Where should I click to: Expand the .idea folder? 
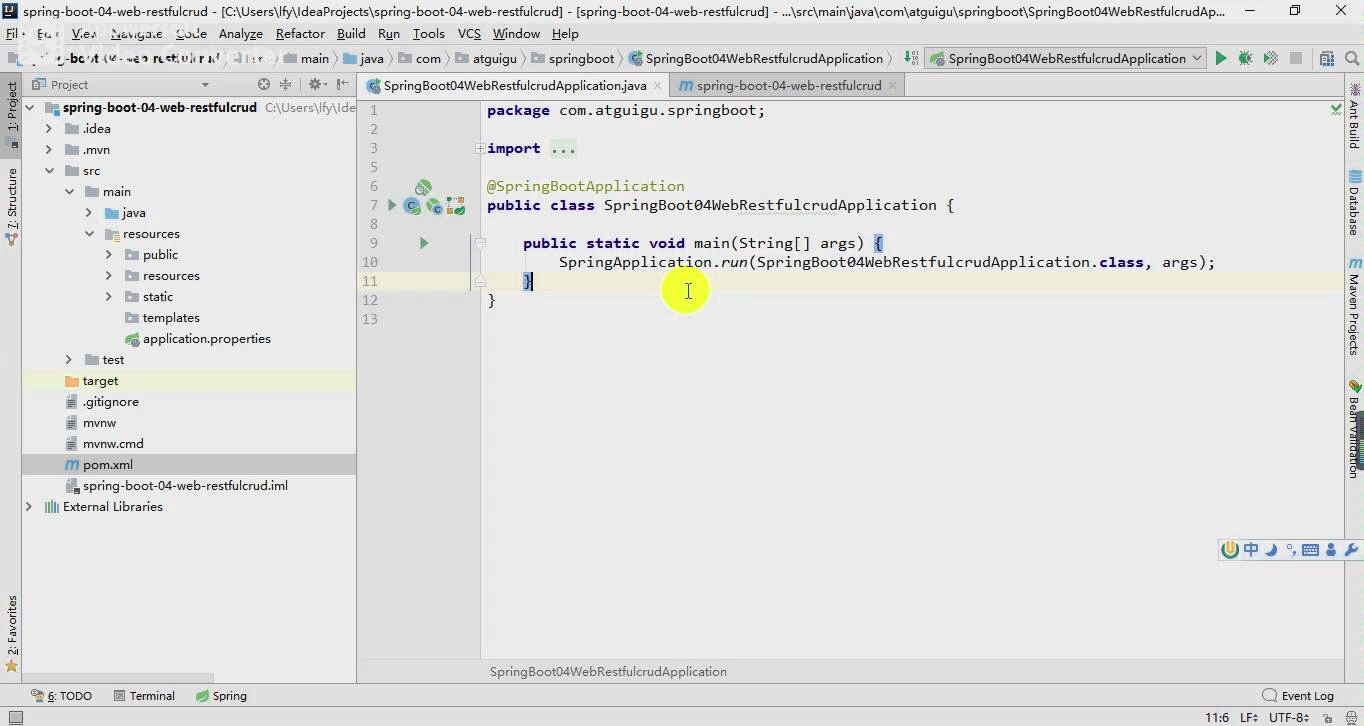pyautogui.click(x=49, y=128)
